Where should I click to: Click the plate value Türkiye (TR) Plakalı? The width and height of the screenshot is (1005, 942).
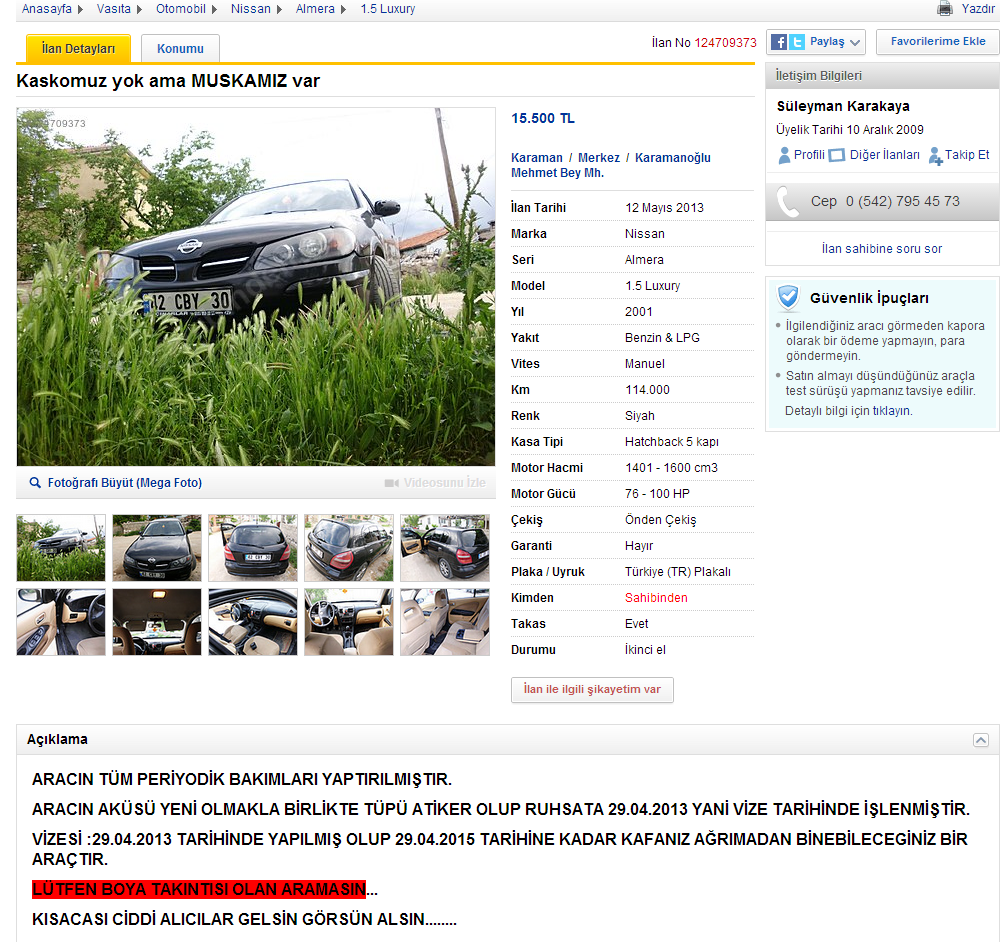pyautogui.click(x=678, y=572)
